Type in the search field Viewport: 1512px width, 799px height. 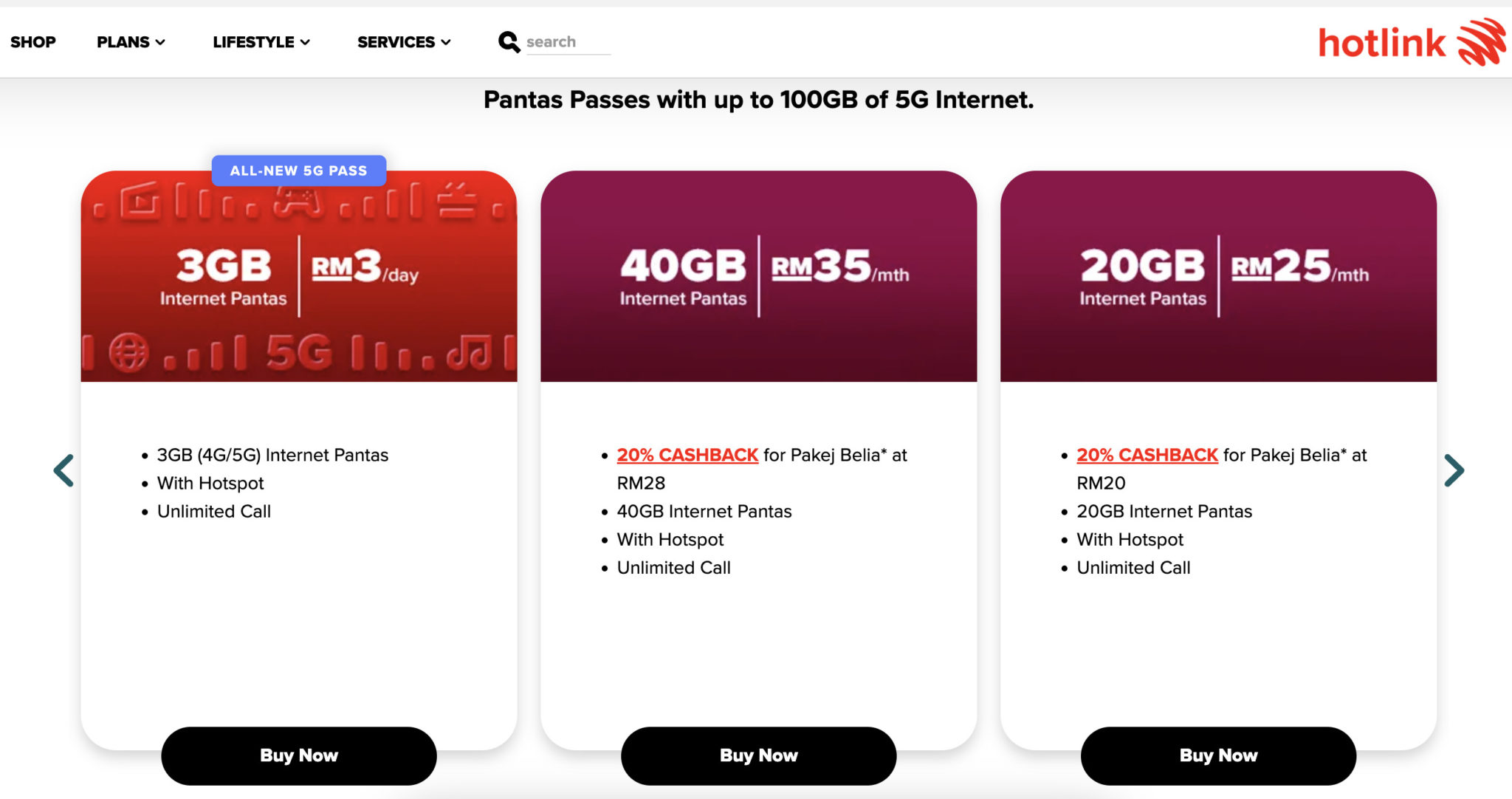[x=567, y=42]
